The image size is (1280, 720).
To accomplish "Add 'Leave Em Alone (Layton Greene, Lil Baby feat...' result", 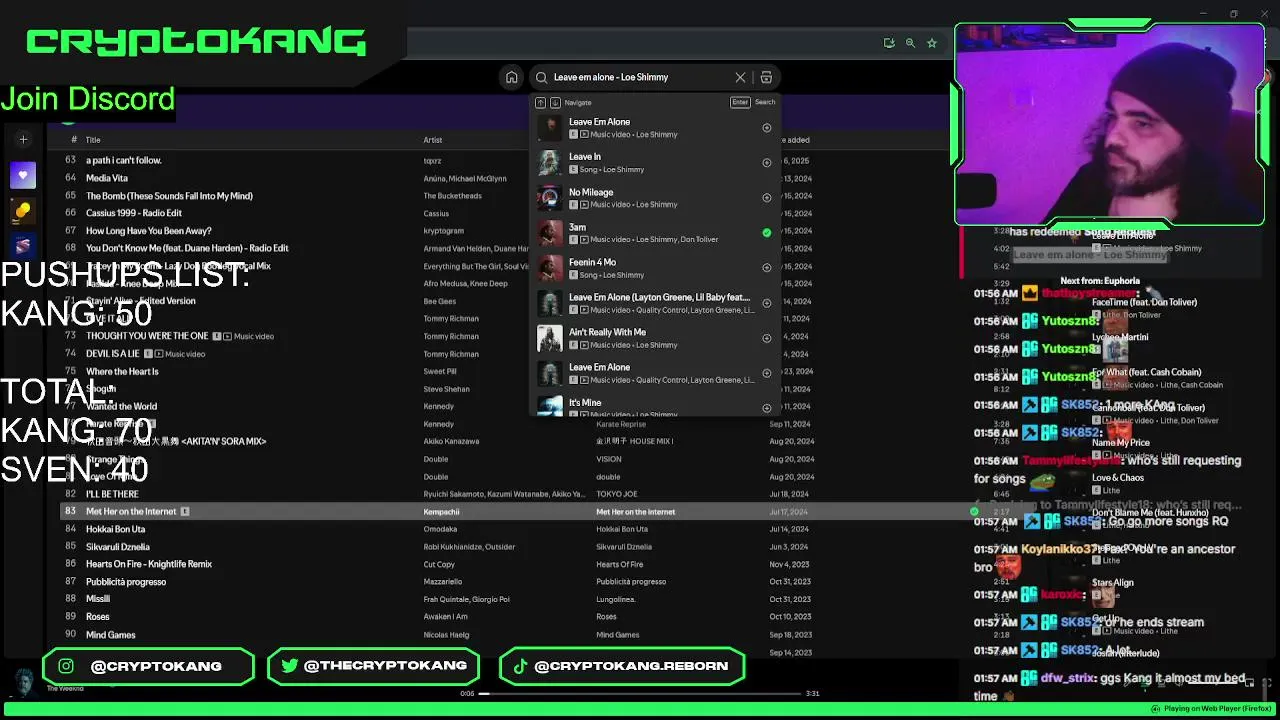I will [767, 303].
